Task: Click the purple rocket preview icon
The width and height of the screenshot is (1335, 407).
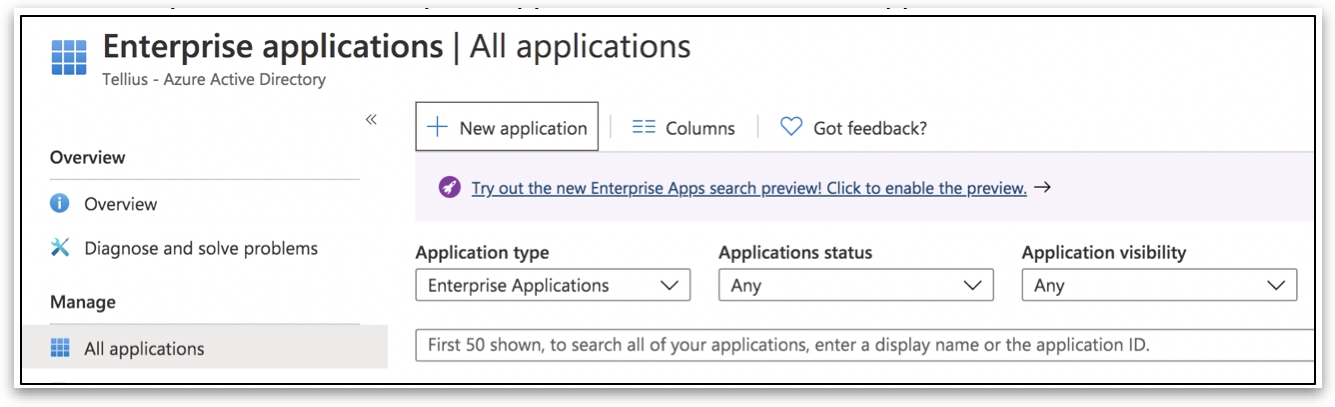Action: point(450,188)
